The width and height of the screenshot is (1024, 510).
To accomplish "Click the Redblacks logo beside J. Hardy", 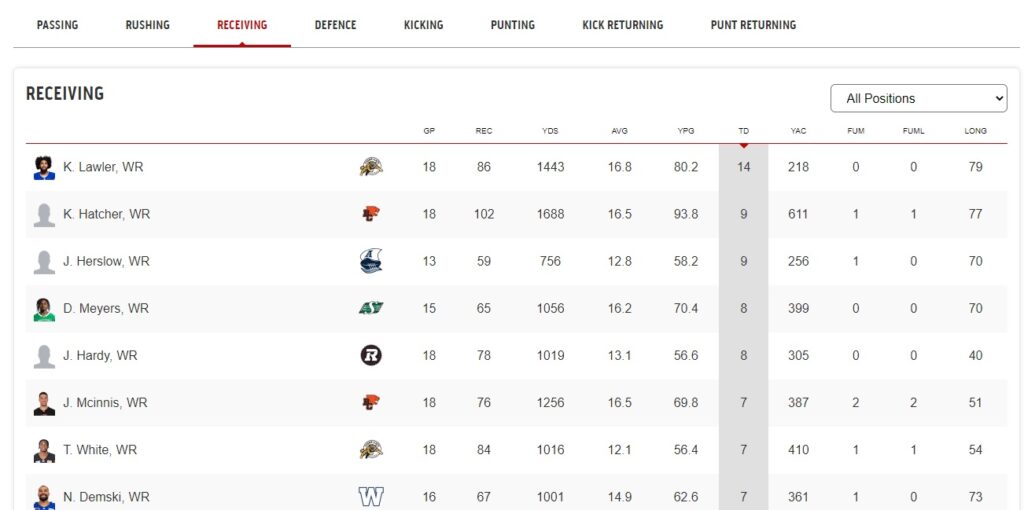I will pos(371,355).
